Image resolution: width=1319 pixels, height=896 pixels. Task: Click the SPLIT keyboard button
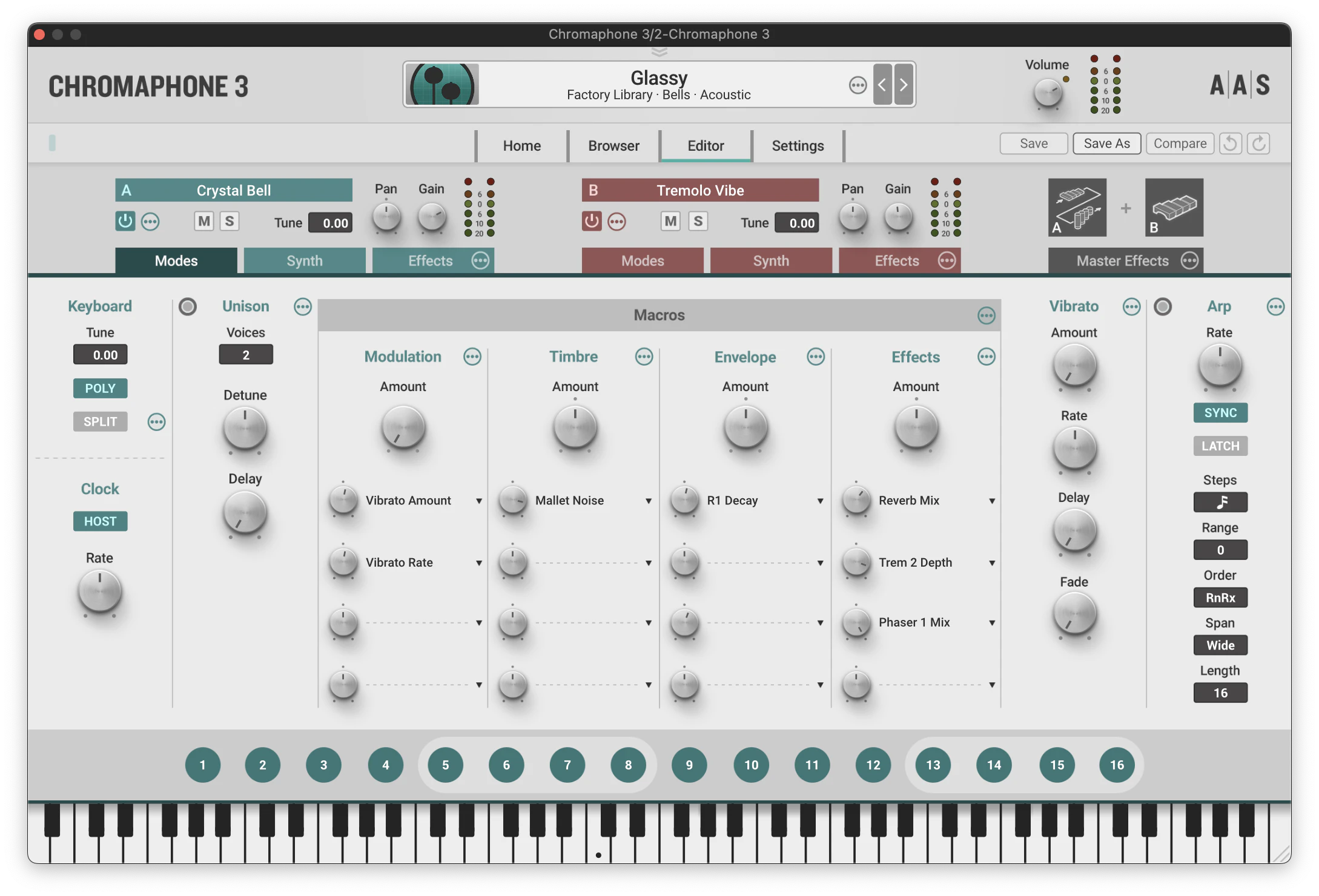pyautogui.click(x=100, y=421)
